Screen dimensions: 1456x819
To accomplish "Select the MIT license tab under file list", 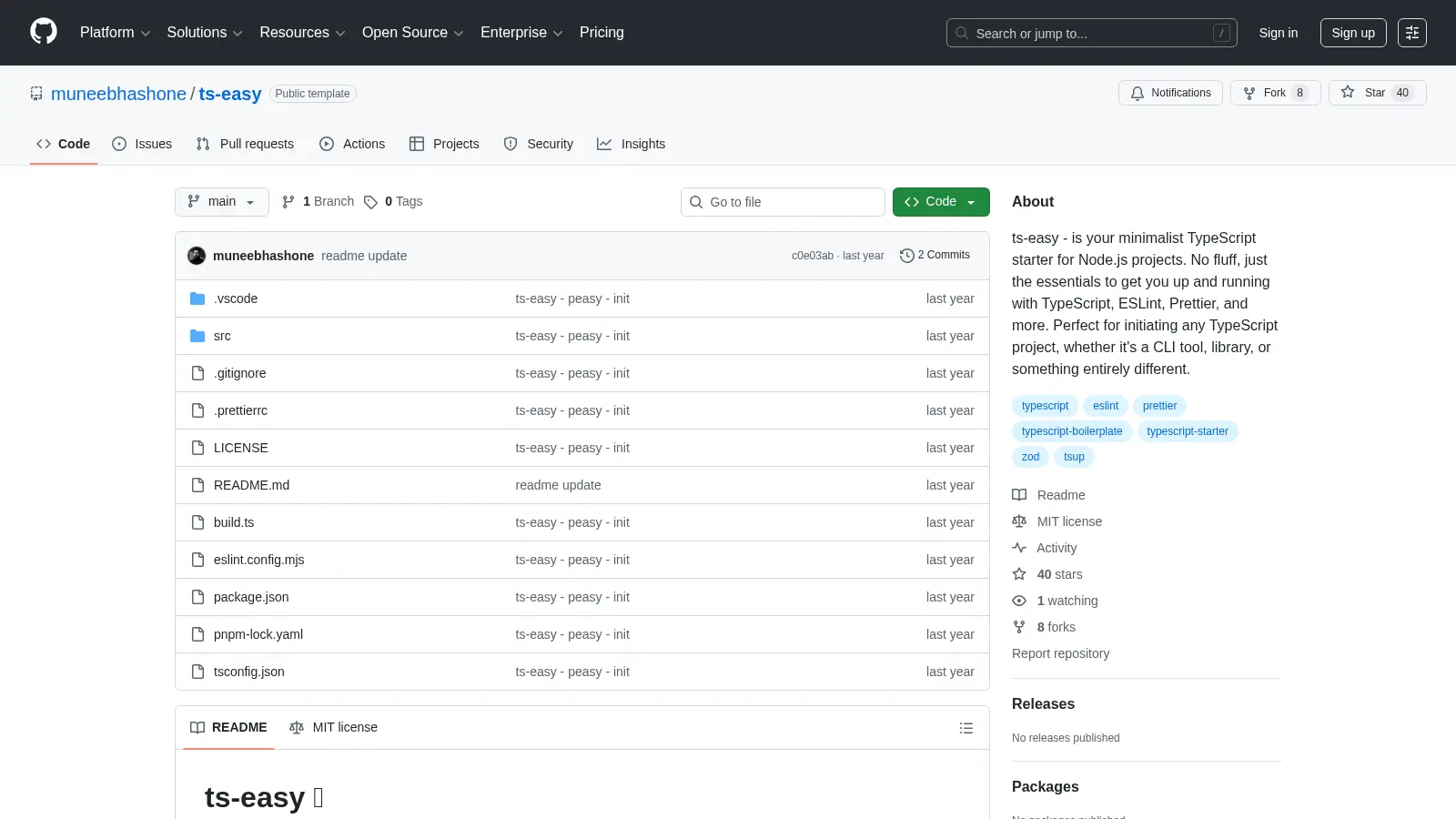I will click(x=333, y=727).
